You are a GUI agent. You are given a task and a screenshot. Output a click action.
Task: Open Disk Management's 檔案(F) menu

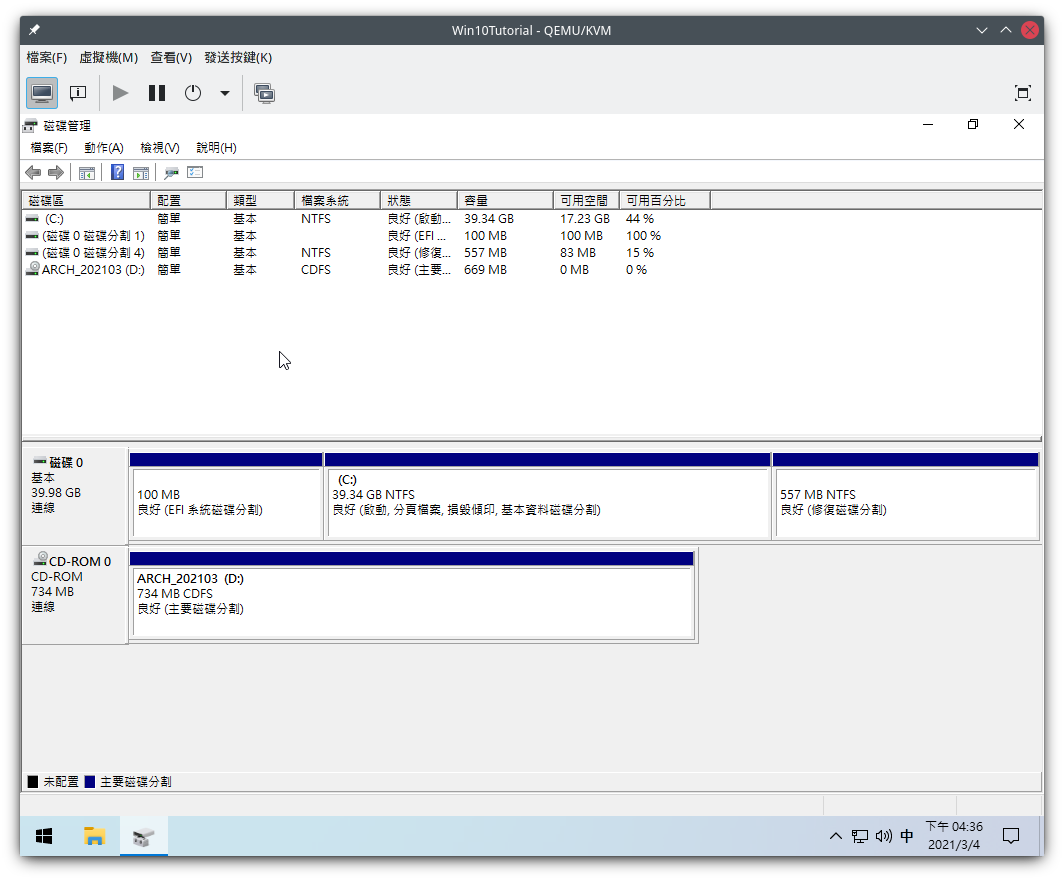click(x=49, y=148)
